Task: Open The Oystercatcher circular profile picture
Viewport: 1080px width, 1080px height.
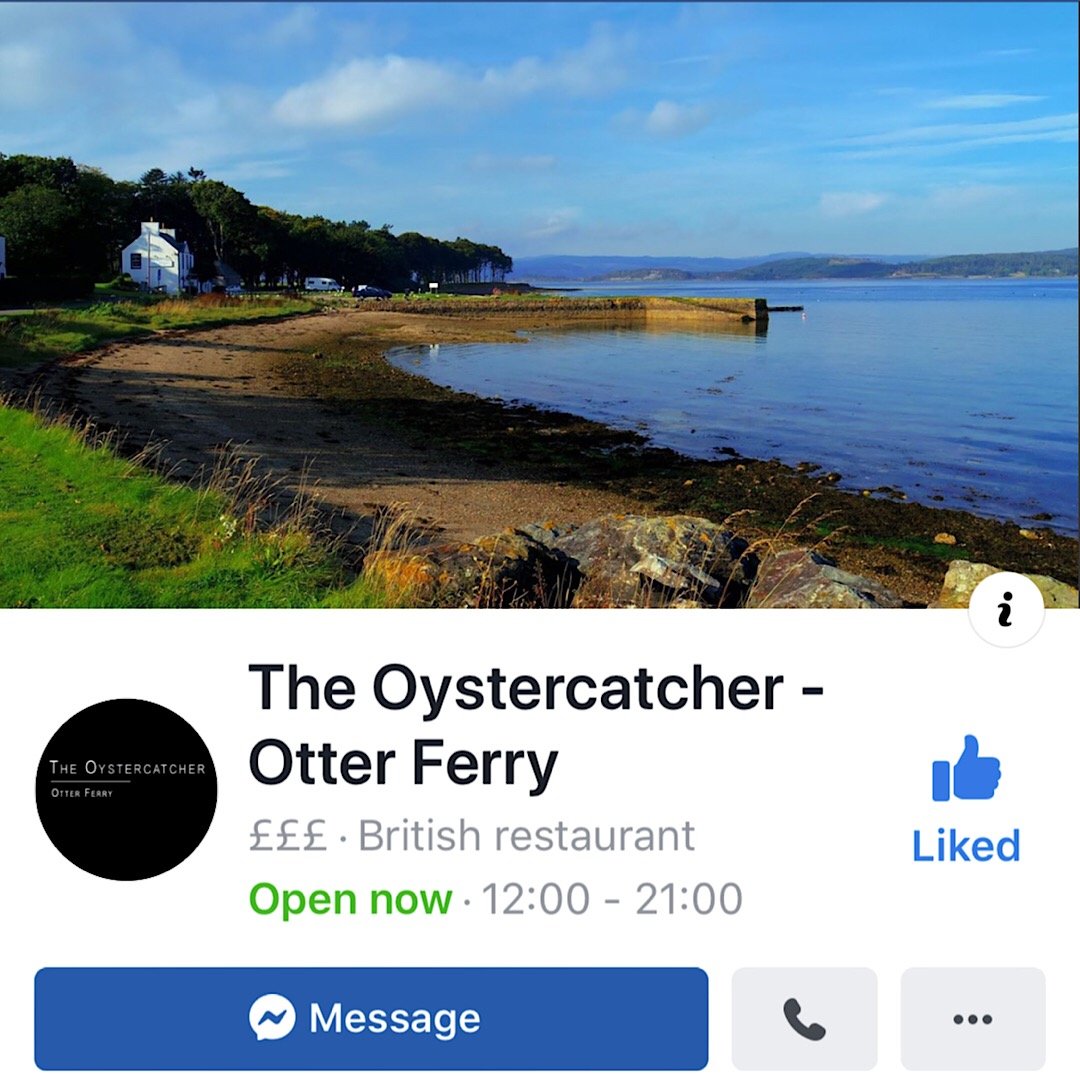Action: coord(126,789)
